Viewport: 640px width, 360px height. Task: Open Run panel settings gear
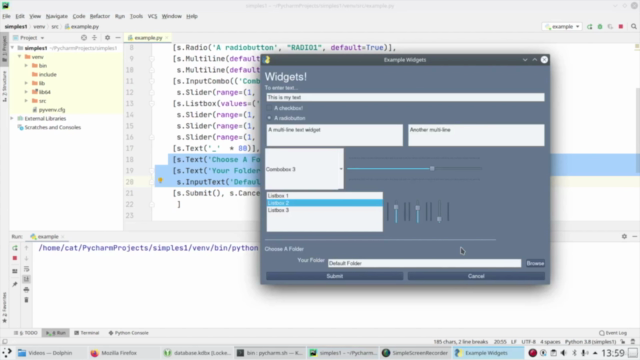pyautogui.click(x=624, y=236)
